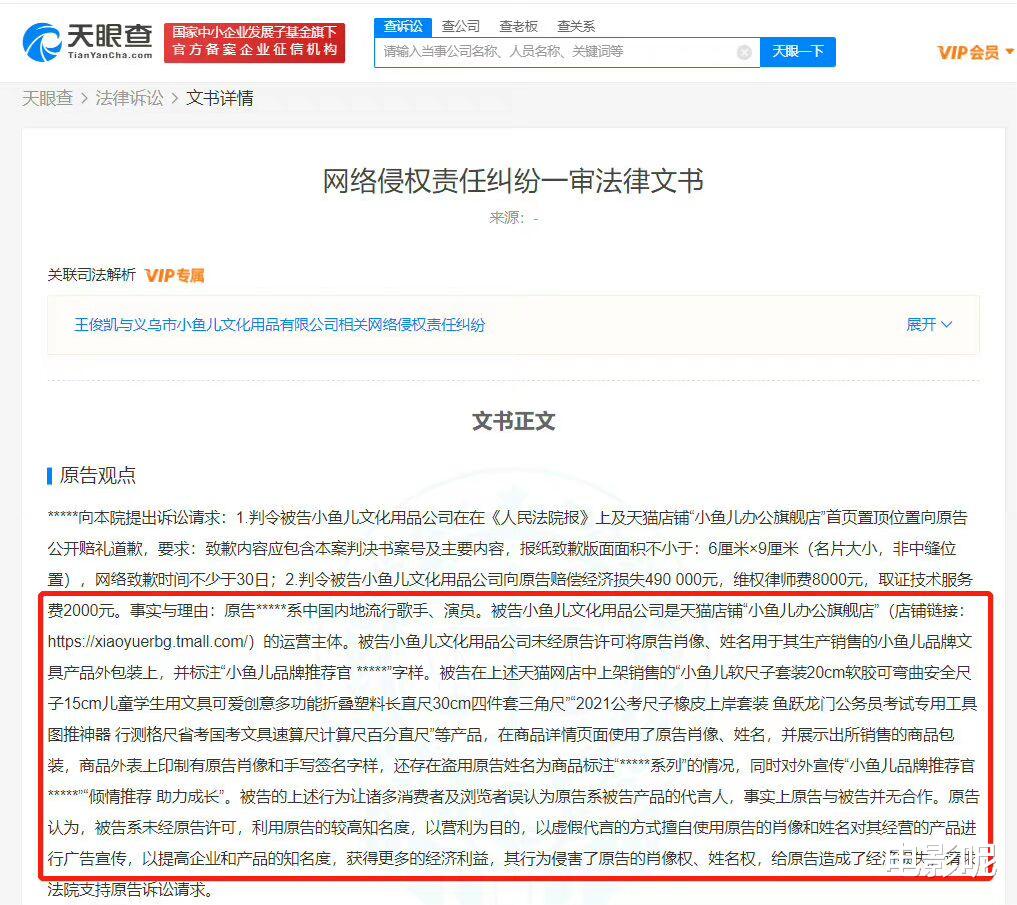
Task: Click the Tianyancha logo
Action: 88,42
